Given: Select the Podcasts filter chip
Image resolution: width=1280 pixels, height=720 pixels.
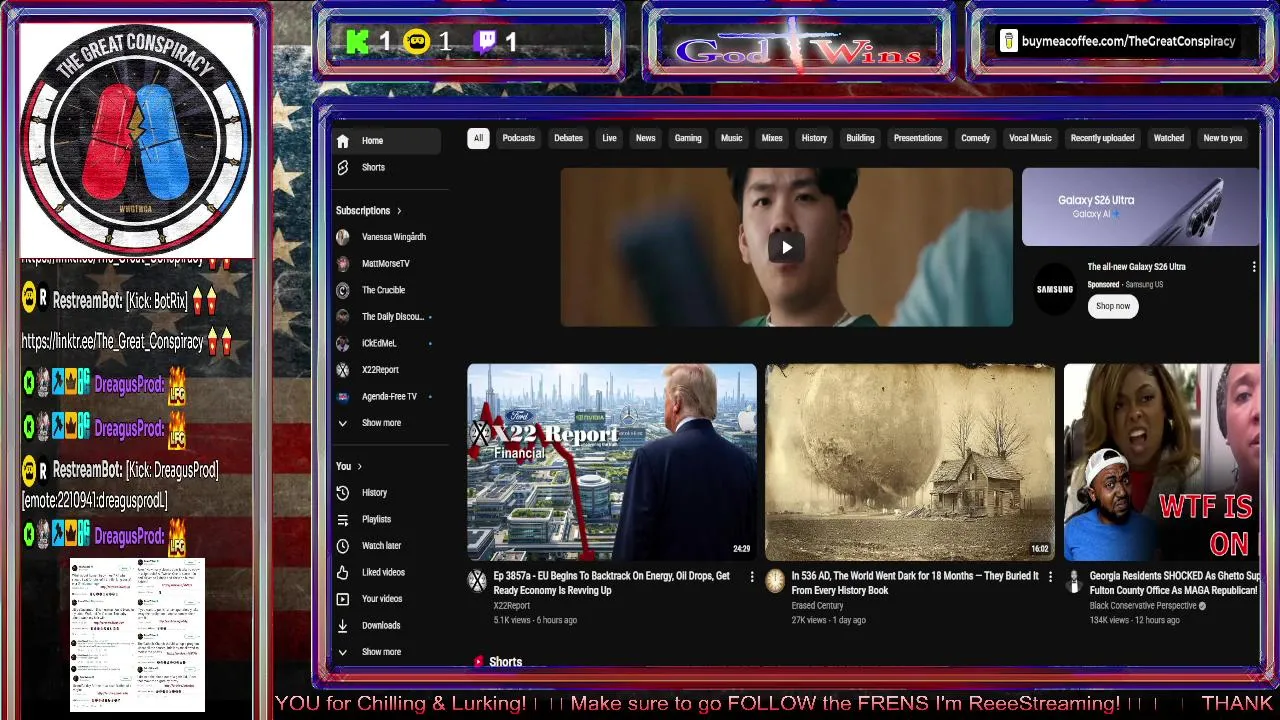Looking at the screenshot, I should 518,138.
